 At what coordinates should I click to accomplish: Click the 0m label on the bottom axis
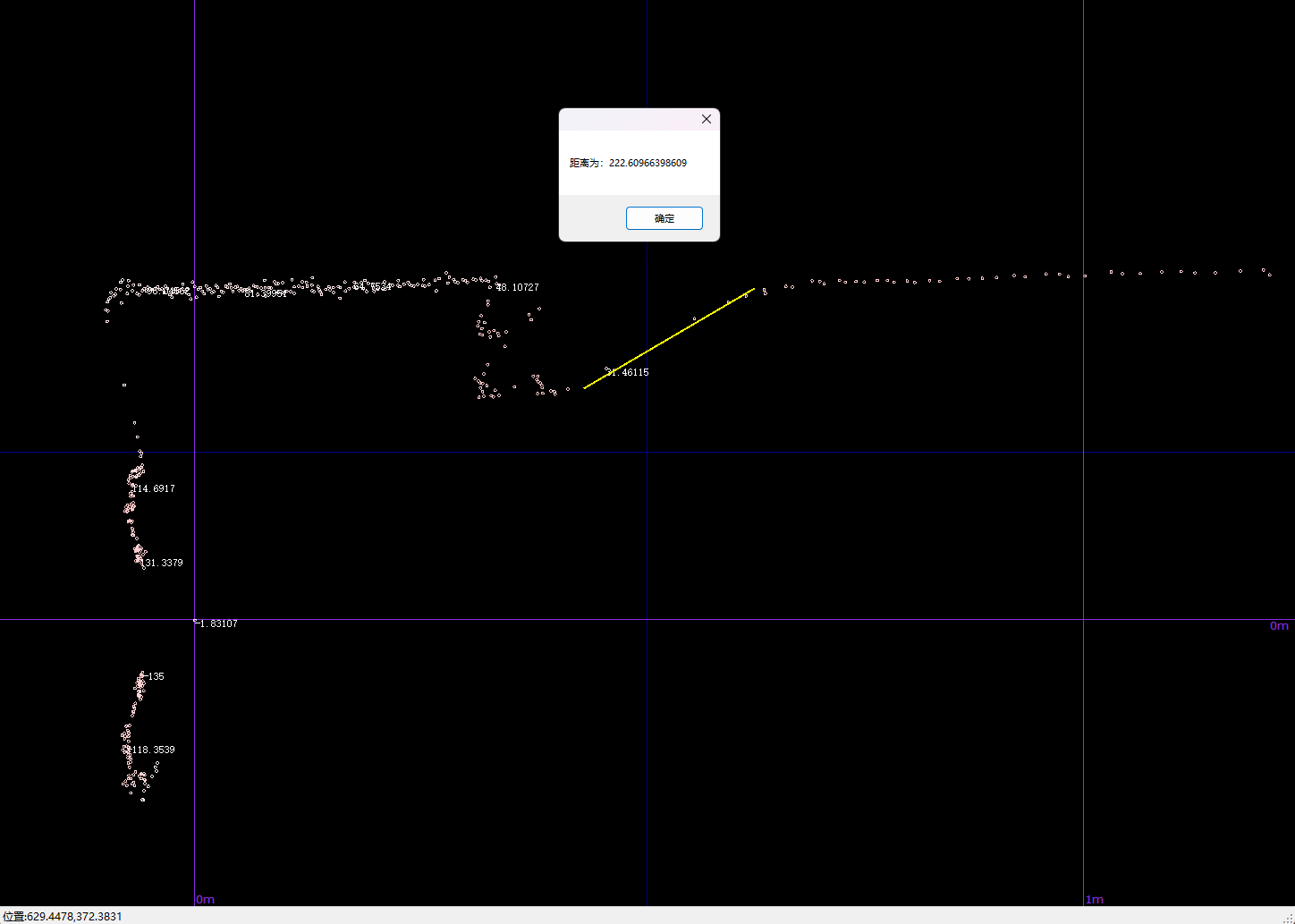pos(206,899)
